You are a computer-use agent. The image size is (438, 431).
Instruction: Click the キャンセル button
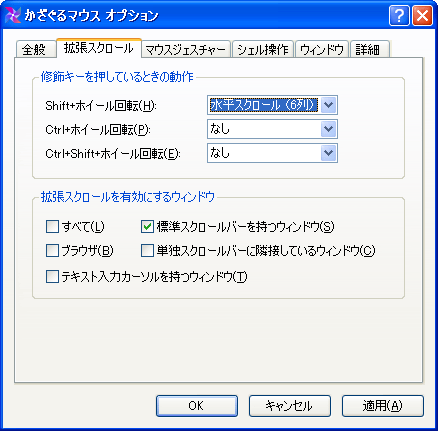[x=290, y=406]
